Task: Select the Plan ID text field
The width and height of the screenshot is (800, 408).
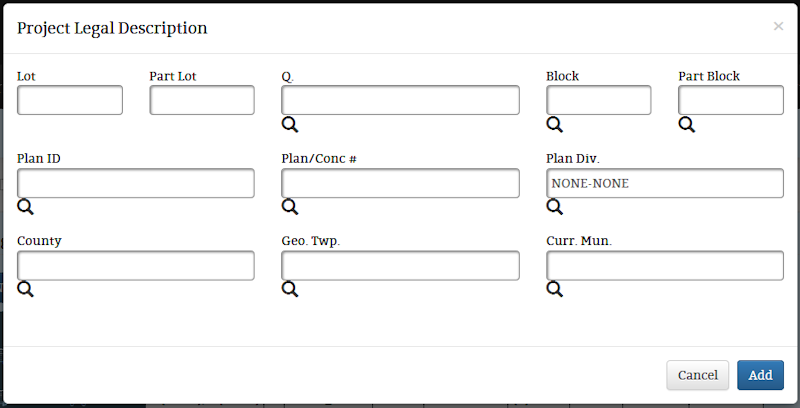Action: (136, 183)
